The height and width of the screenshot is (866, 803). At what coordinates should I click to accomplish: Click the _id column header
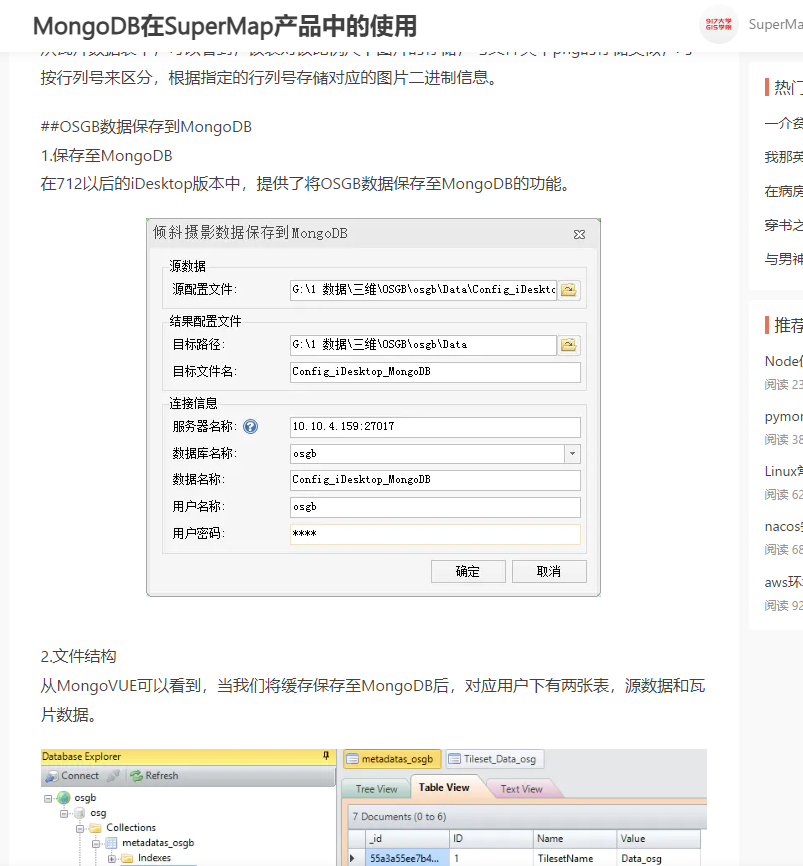pyautogui.click(x=407, y=838)
